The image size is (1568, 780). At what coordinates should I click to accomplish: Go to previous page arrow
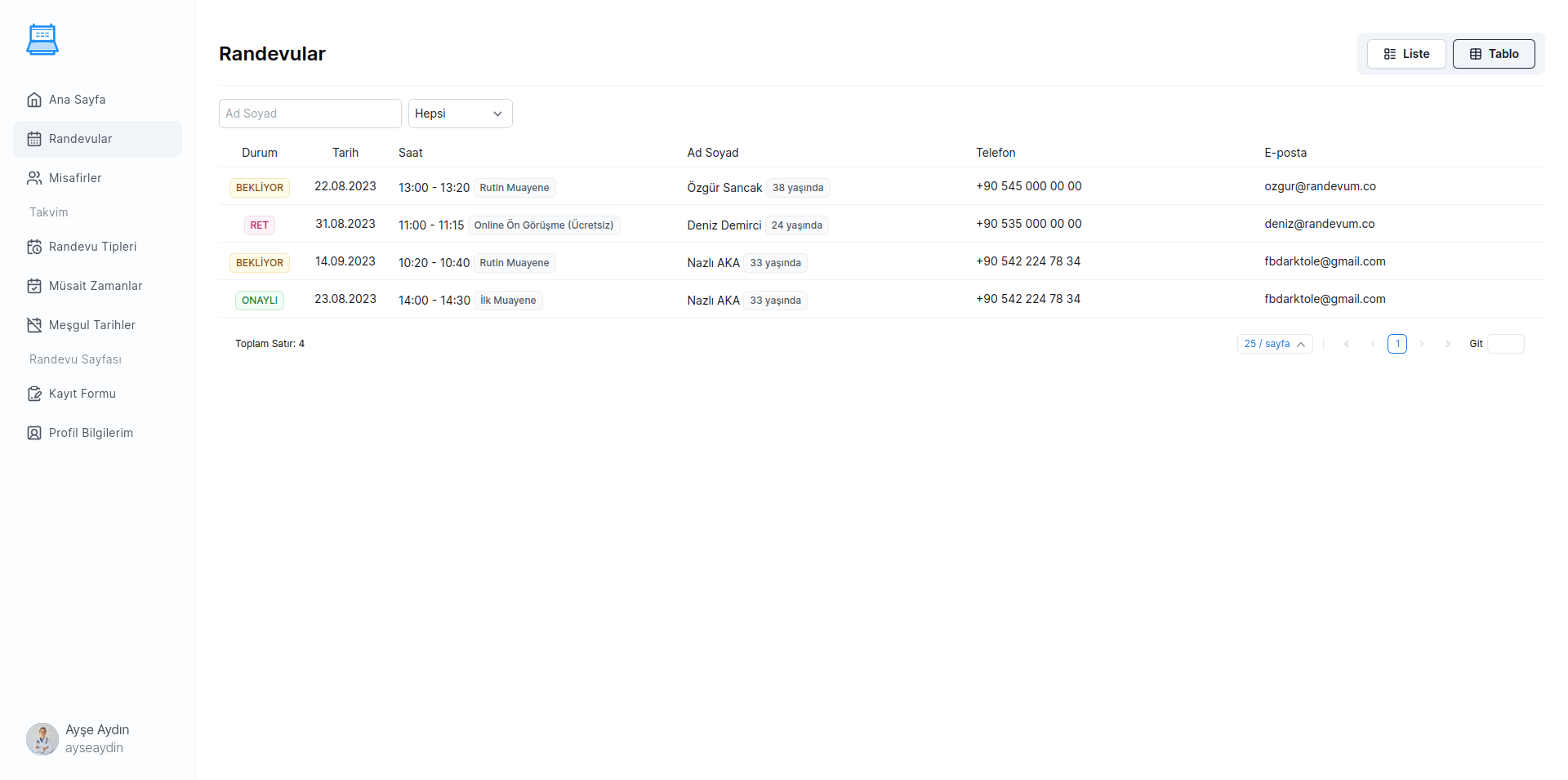click(x=1373, y=344)
